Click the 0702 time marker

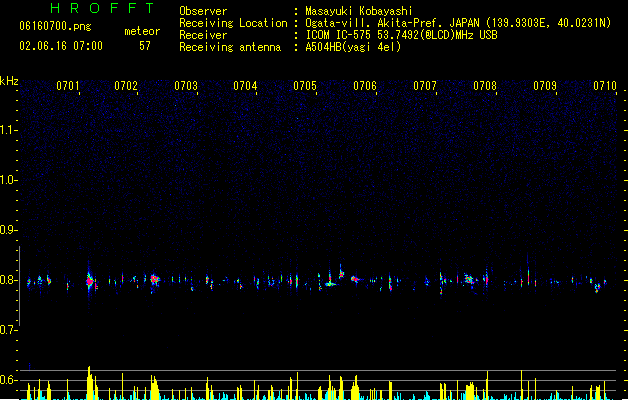click(x=126, y=86)
